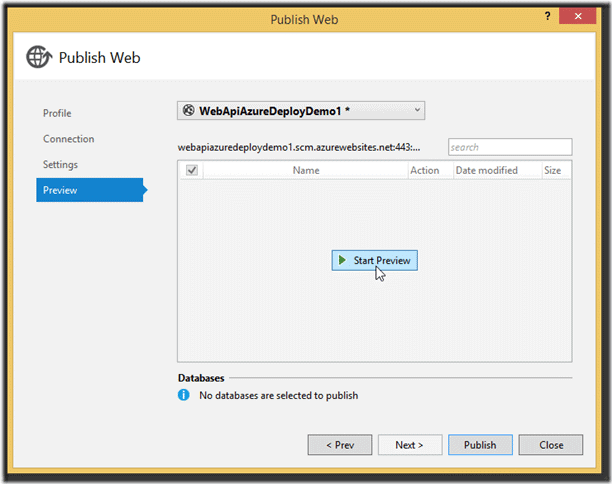Screen dimensions: 612x484
Task: Select the Preview step
Action: point(90,190)
